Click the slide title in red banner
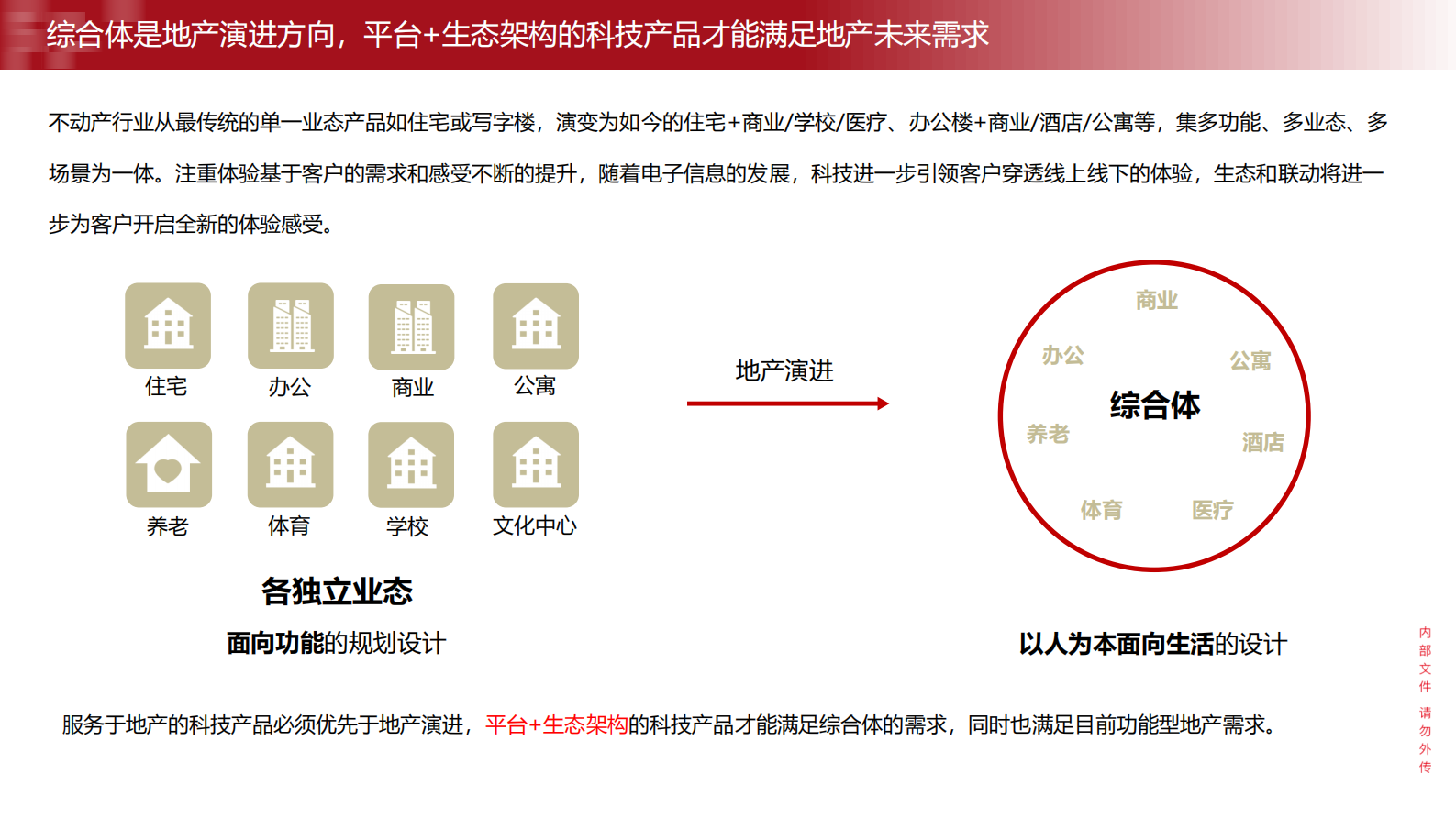This screenshot has height=818, width=1456. (517, 35)
